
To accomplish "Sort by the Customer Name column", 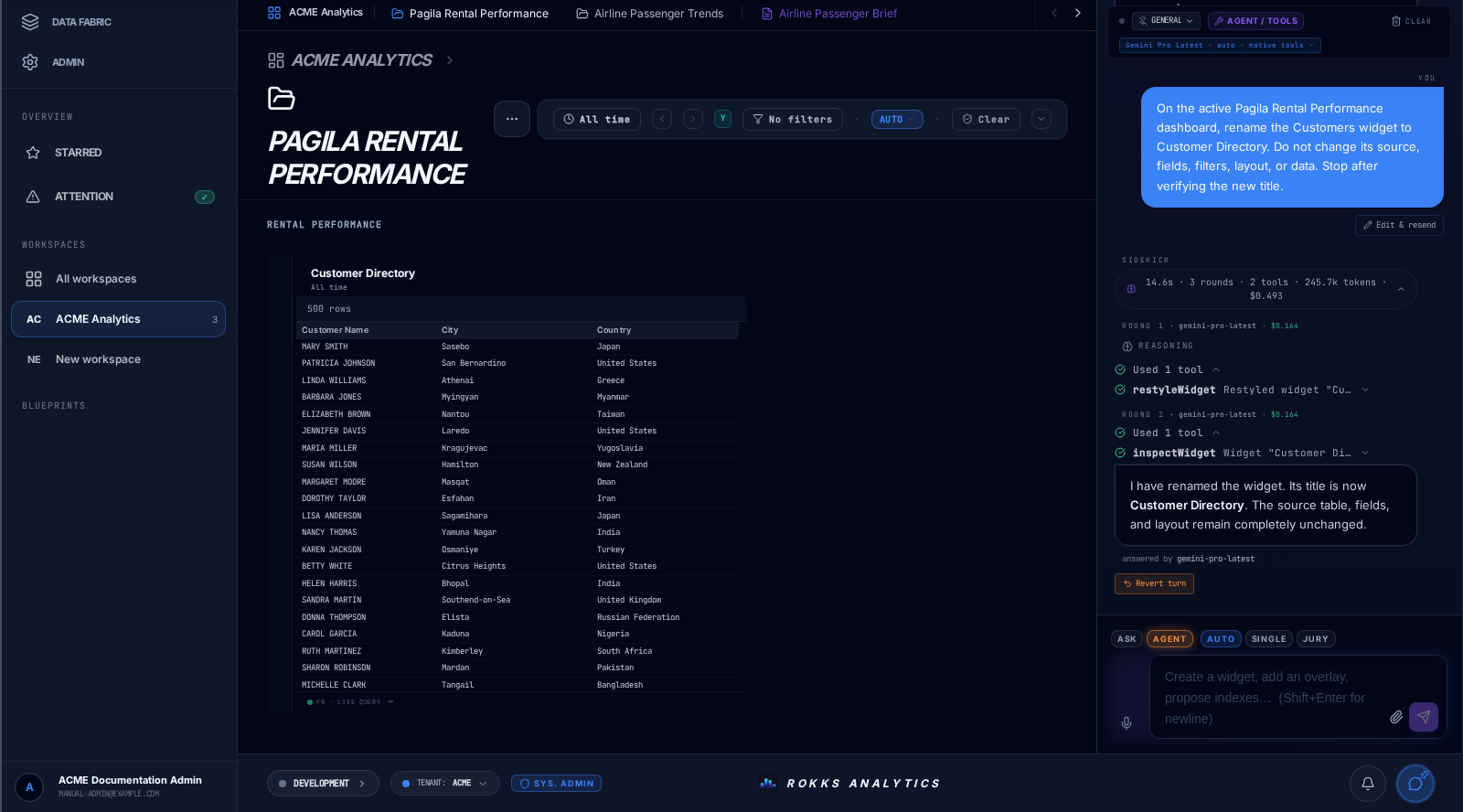I will [x=335, y=330].
